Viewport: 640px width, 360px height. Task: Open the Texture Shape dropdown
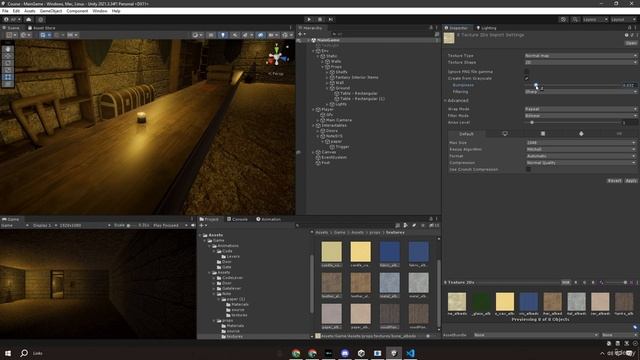pyautogui.click(x=580, y=62)
